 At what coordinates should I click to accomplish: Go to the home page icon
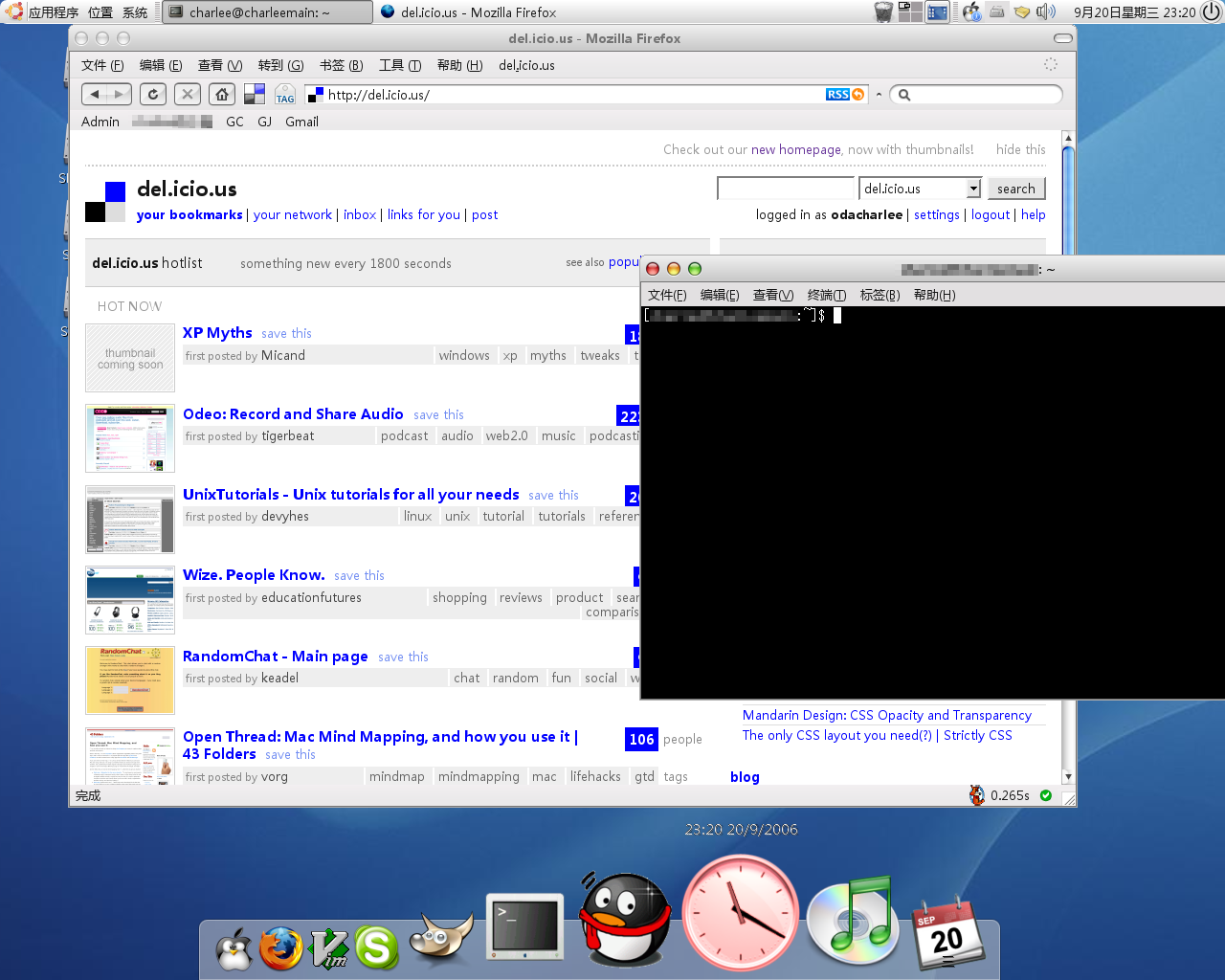[222, 94]
